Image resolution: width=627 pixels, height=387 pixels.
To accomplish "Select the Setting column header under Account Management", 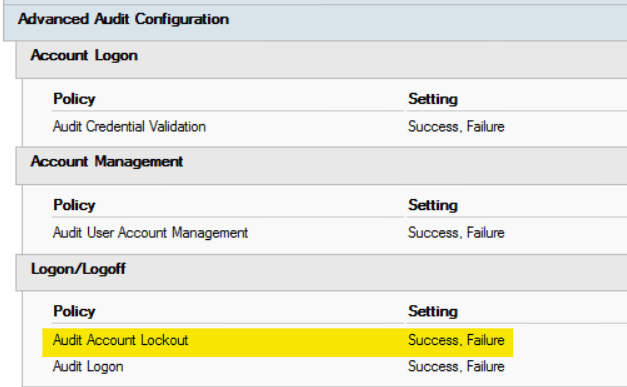I will click(x=433, y=205).
